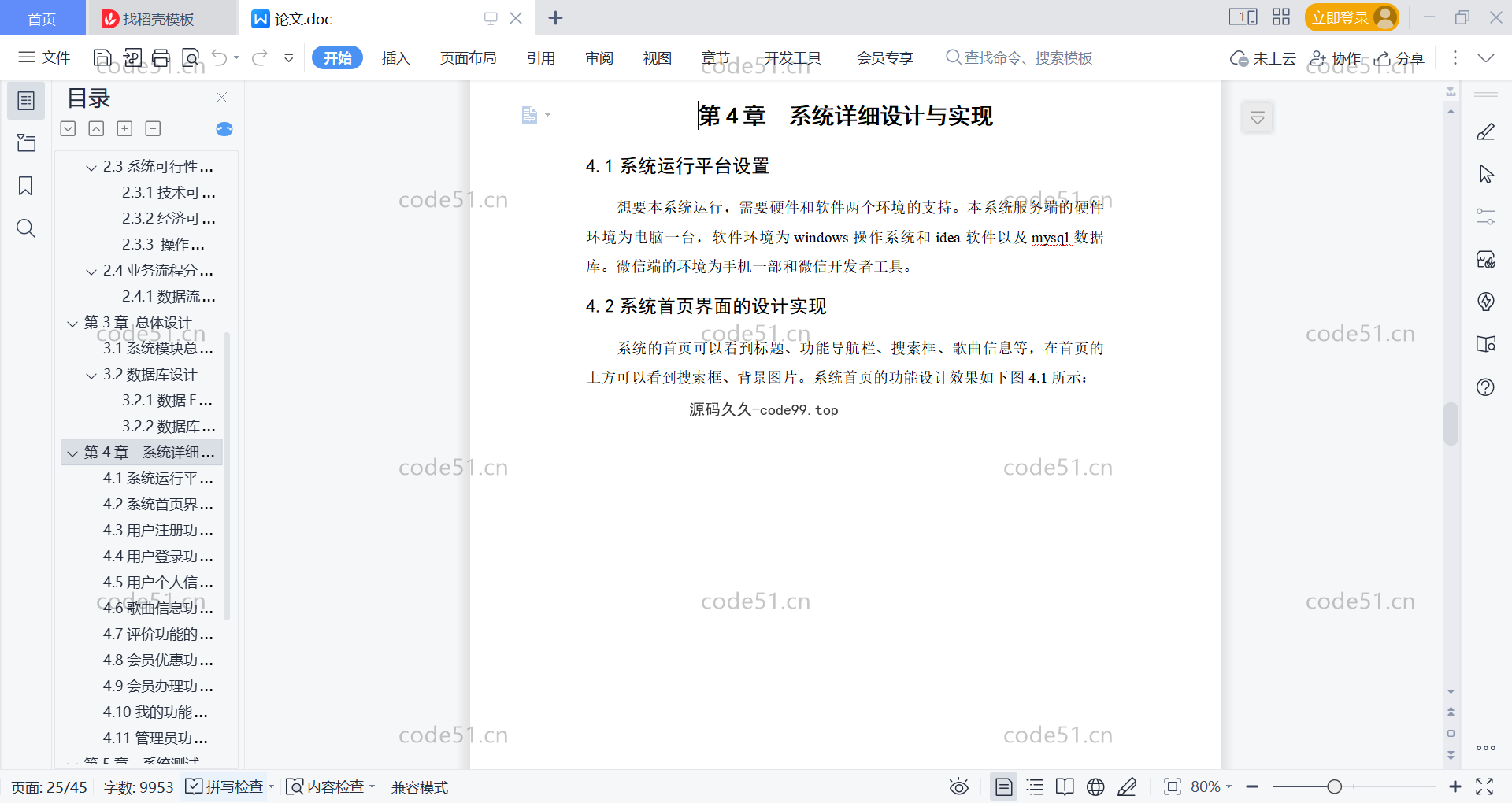Click the fullscreen expand icon
The height and width of the screenshot is (803, 1512).
click(x=1484, y=786)
